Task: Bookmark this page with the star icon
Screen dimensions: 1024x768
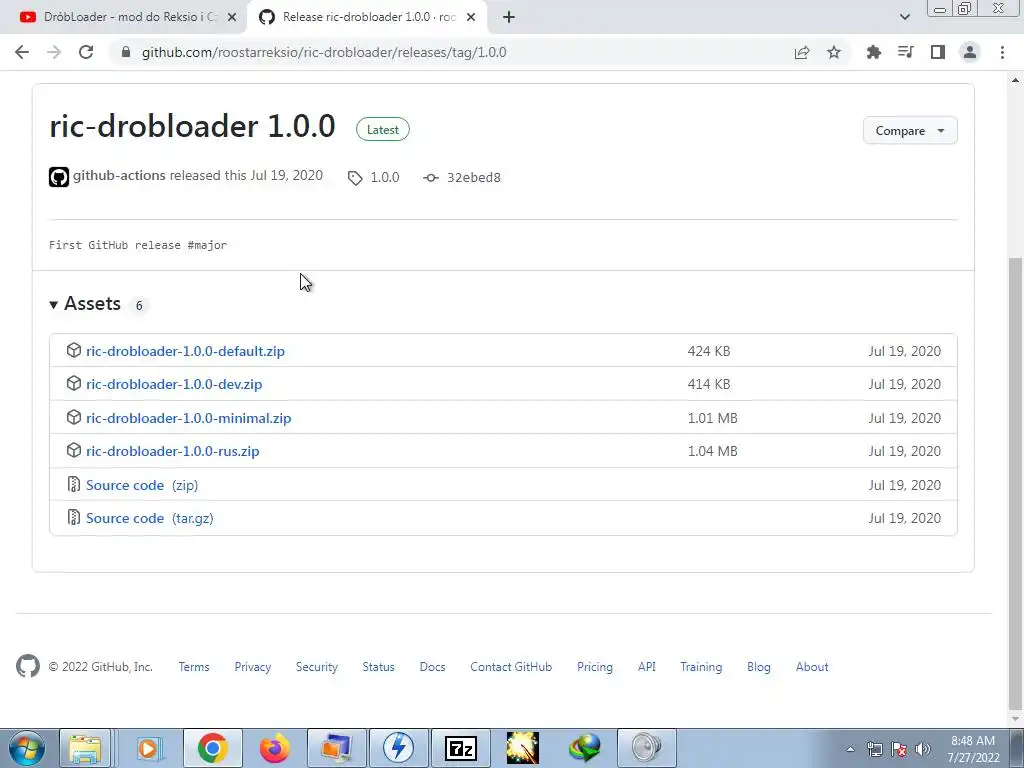Action: [x=834, y=52]
